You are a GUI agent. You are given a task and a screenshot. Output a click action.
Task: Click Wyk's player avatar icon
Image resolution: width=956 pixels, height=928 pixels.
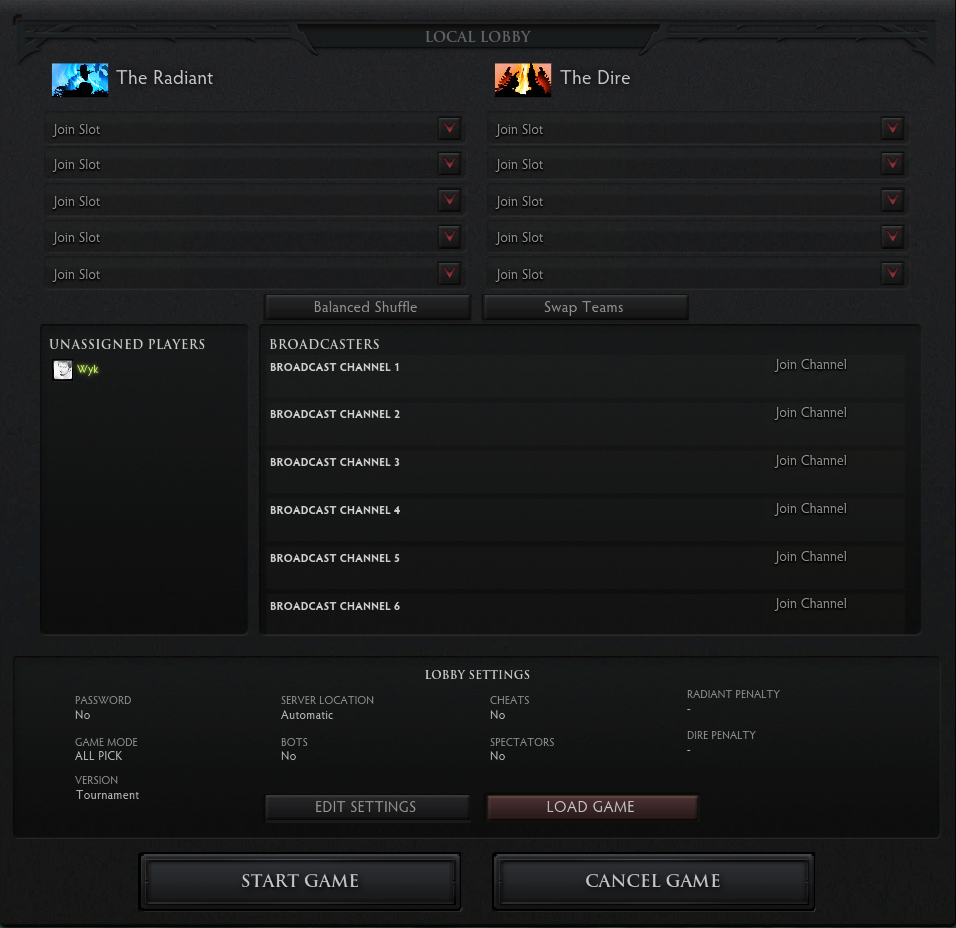tap(63, 370)
